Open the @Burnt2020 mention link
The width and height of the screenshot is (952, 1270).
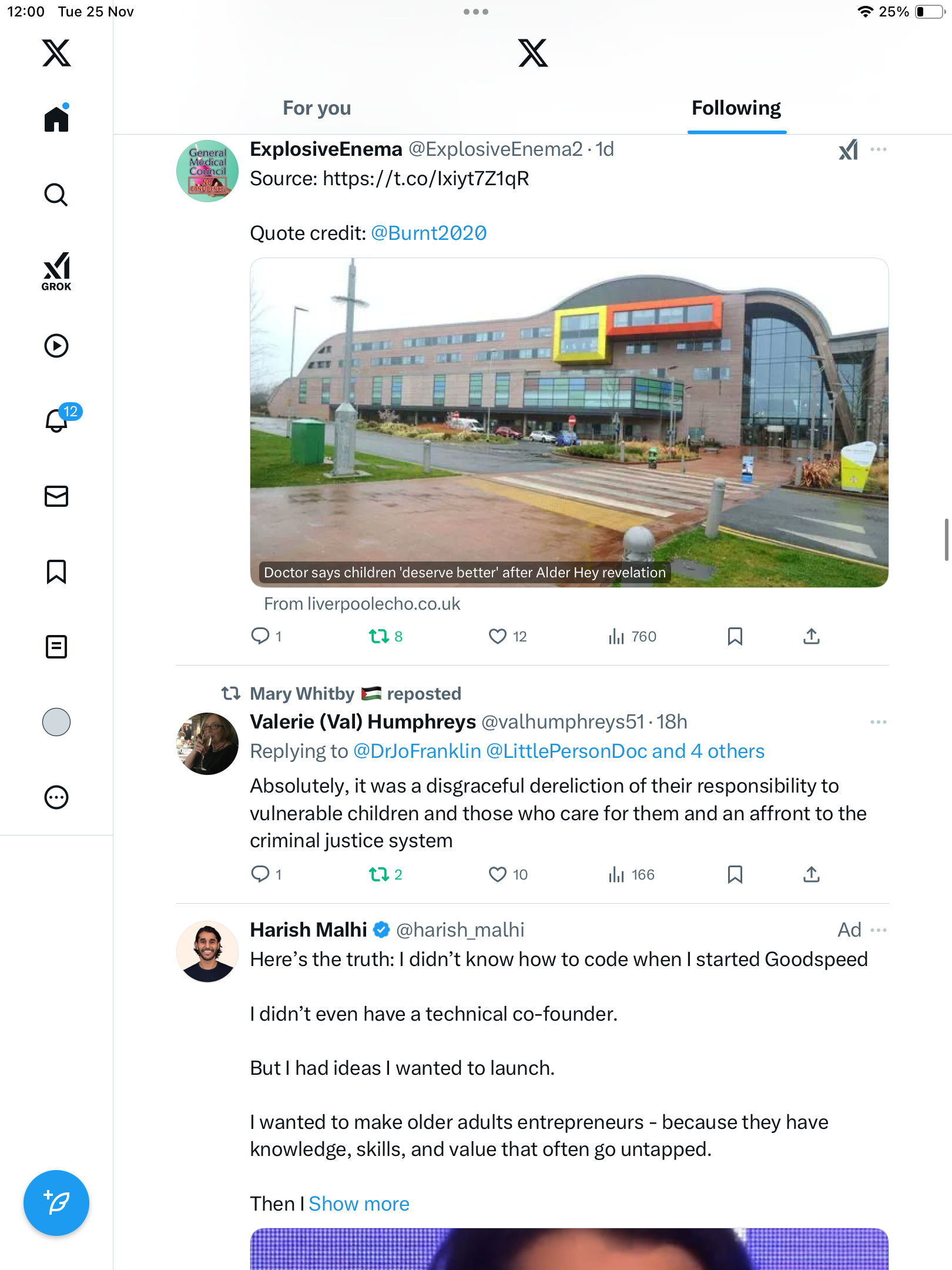pyautogui.click(x=428, y=233)
